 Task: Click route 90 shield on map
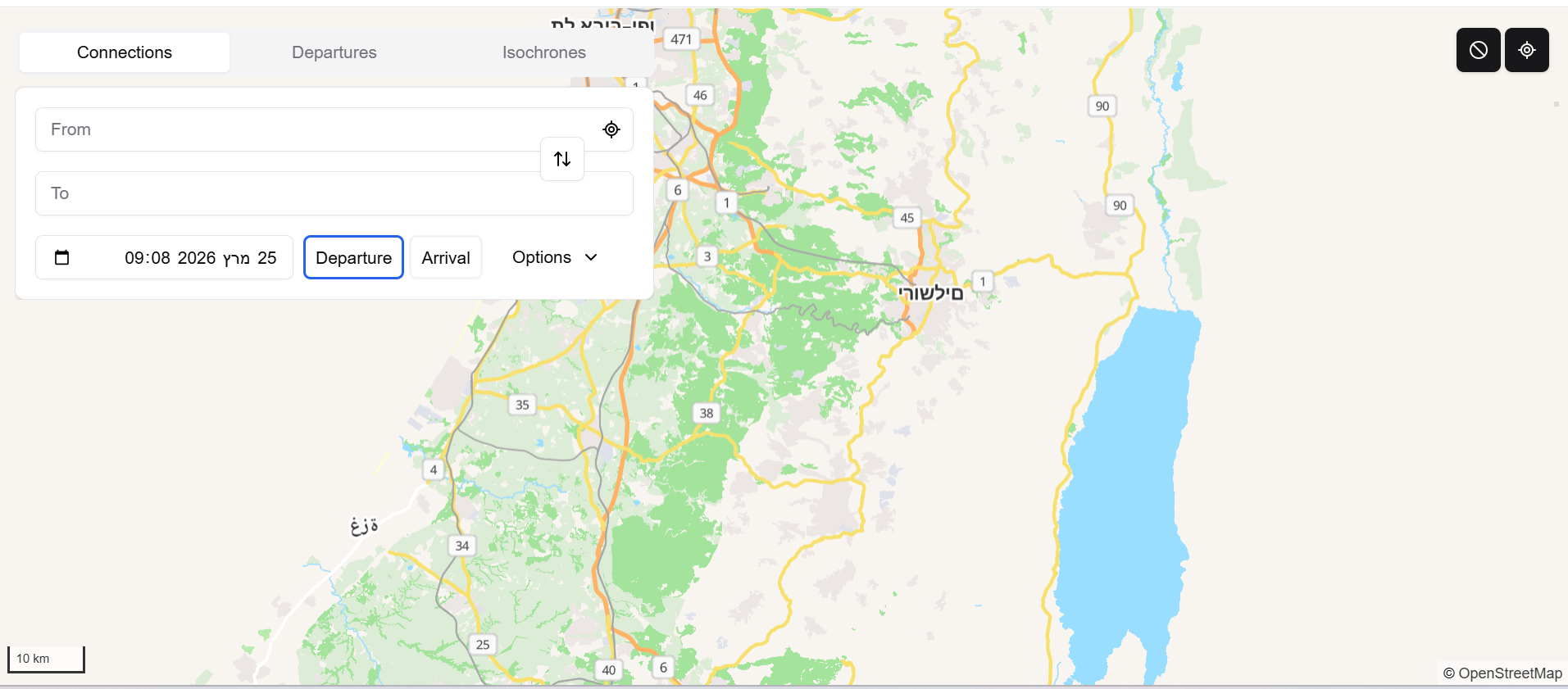pyautogui.click(x=1102, y=106)
